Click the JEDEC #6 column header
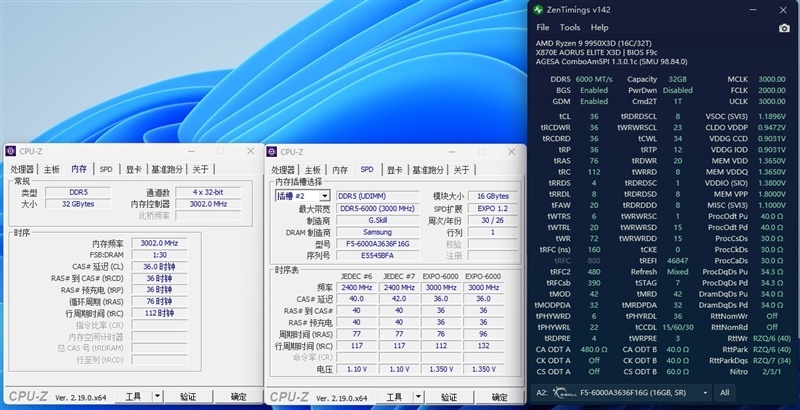Image resolution: width=800 pixels, height=410 pixels. tap(356, 276)
